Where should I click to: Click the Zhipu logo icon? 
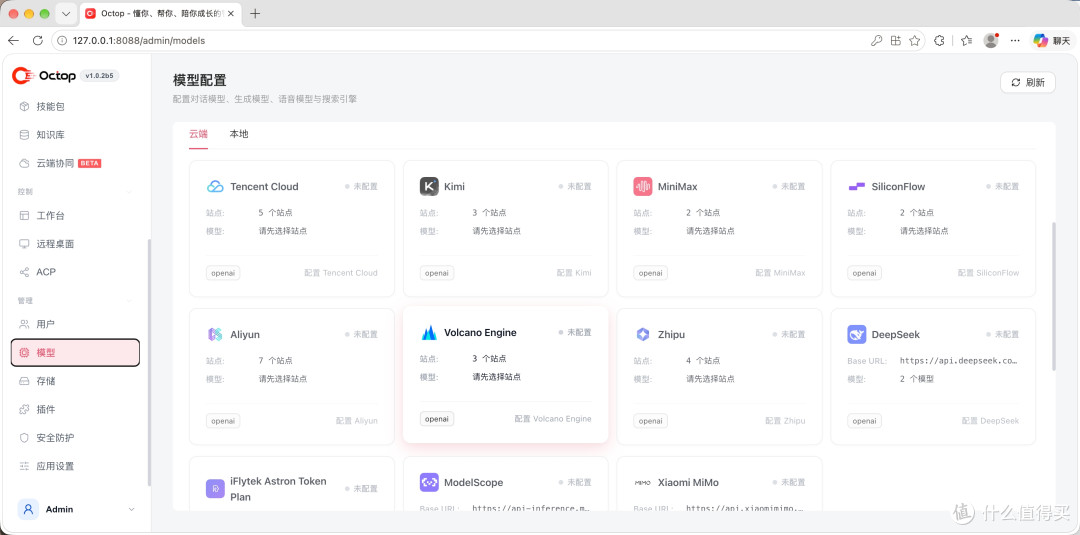(x=643, y=335)
